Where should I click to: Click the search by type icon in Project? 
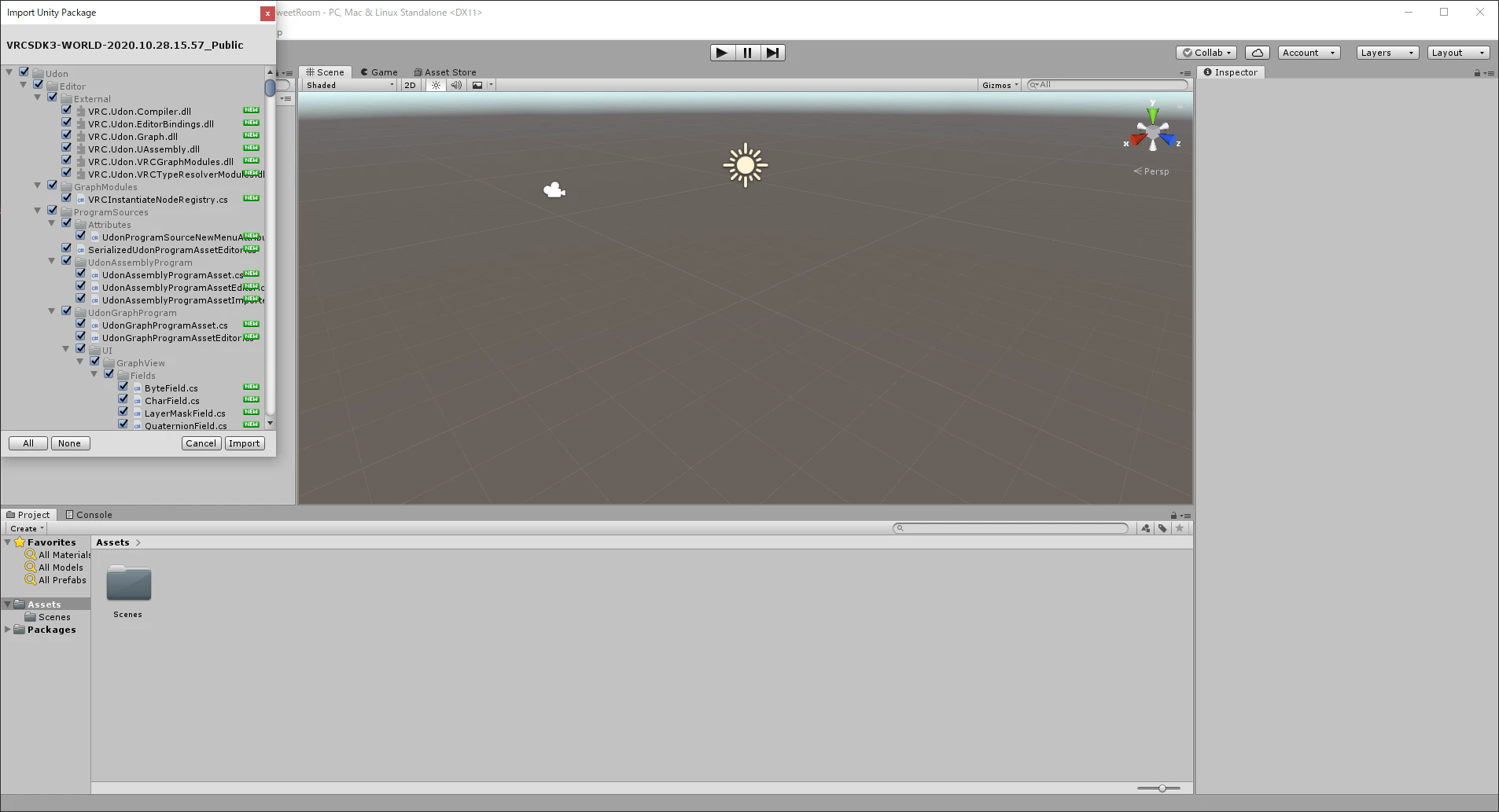click(1145, 528)
